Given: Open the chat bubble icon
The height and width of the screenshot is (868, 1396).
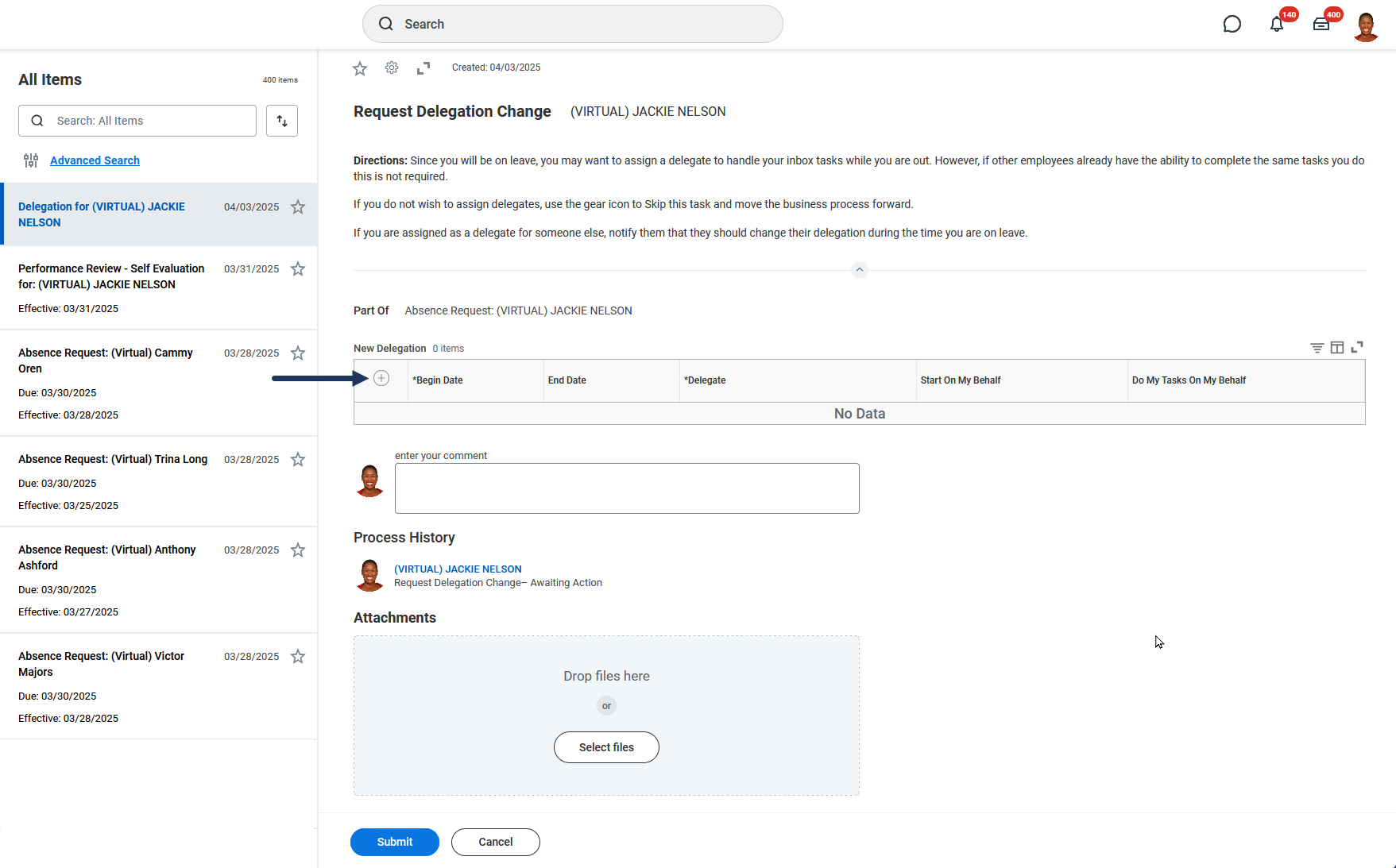Looking at the screenshot, I should tap(1232, 24).
